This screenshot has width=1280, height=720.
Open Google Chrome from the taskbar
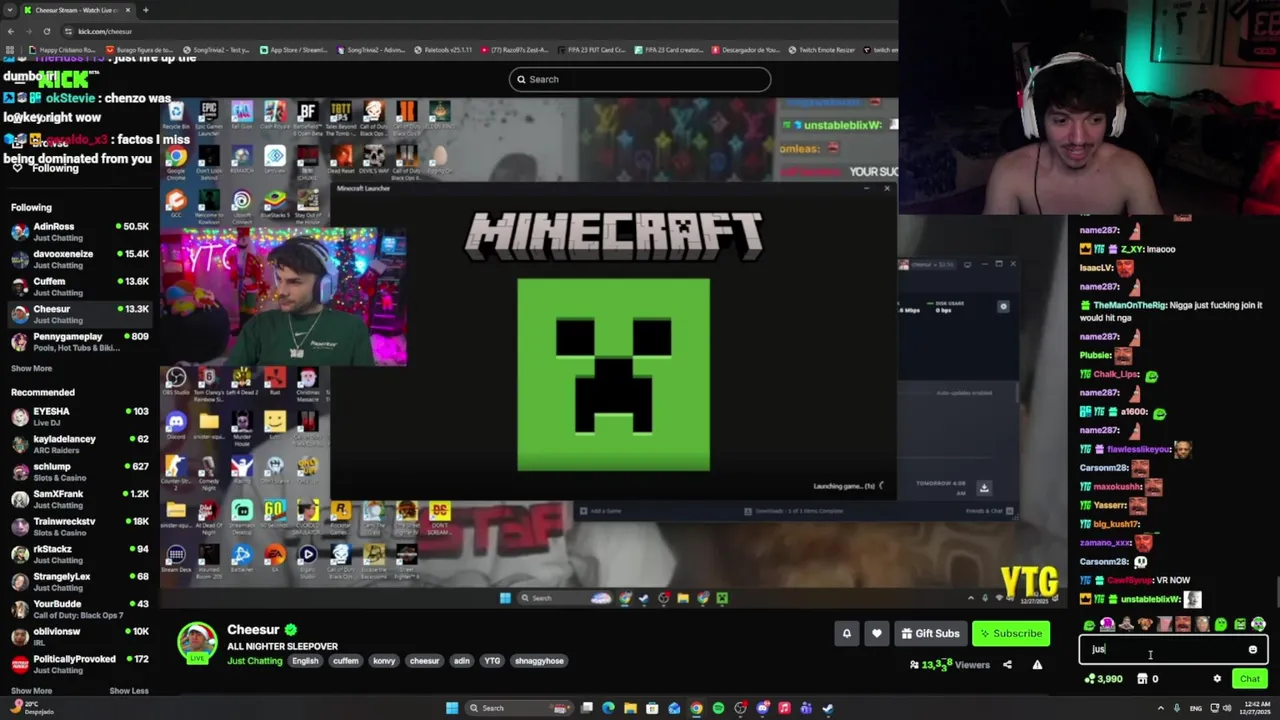[x=696, y=708]
